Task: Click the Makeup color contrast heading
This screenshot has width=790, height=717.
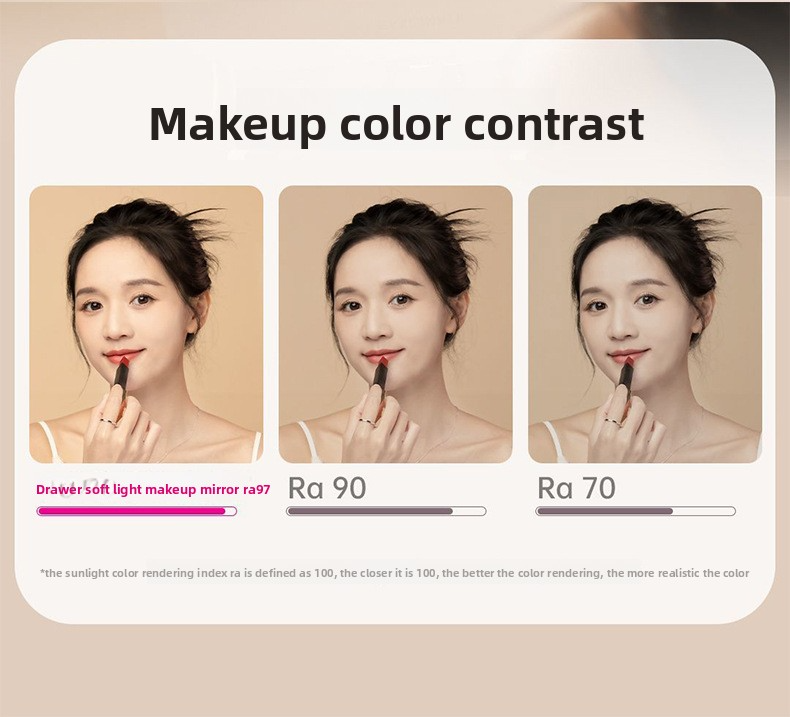Action: coord(397,124)
